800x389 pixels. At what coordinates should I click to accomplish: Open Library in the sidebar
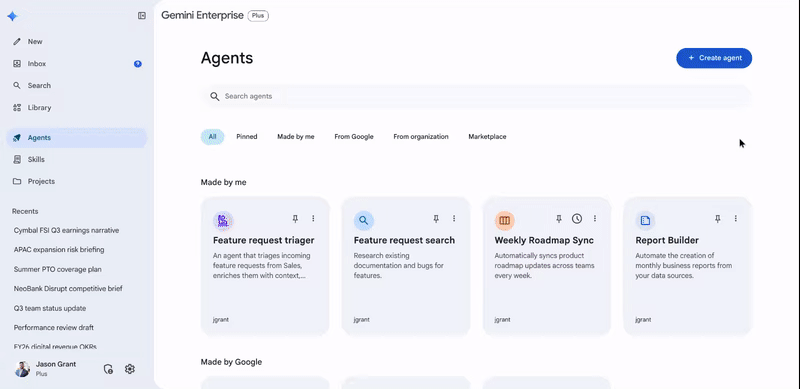coord(77,108)
